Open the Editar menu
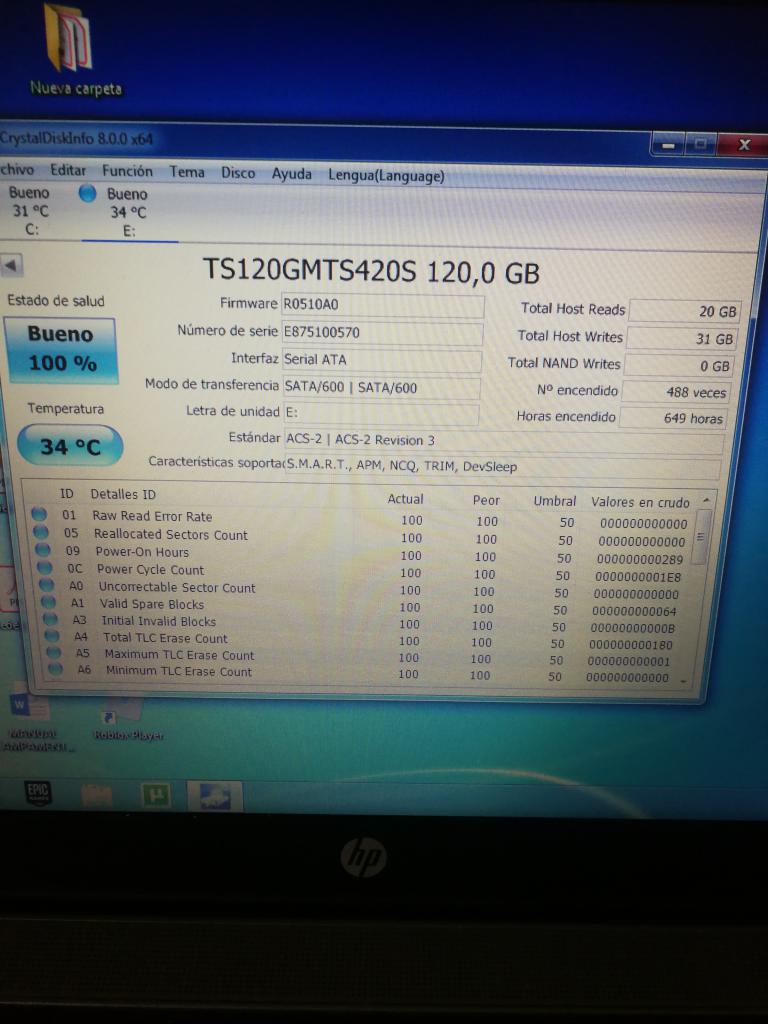768x1024 pixels. 68,170
